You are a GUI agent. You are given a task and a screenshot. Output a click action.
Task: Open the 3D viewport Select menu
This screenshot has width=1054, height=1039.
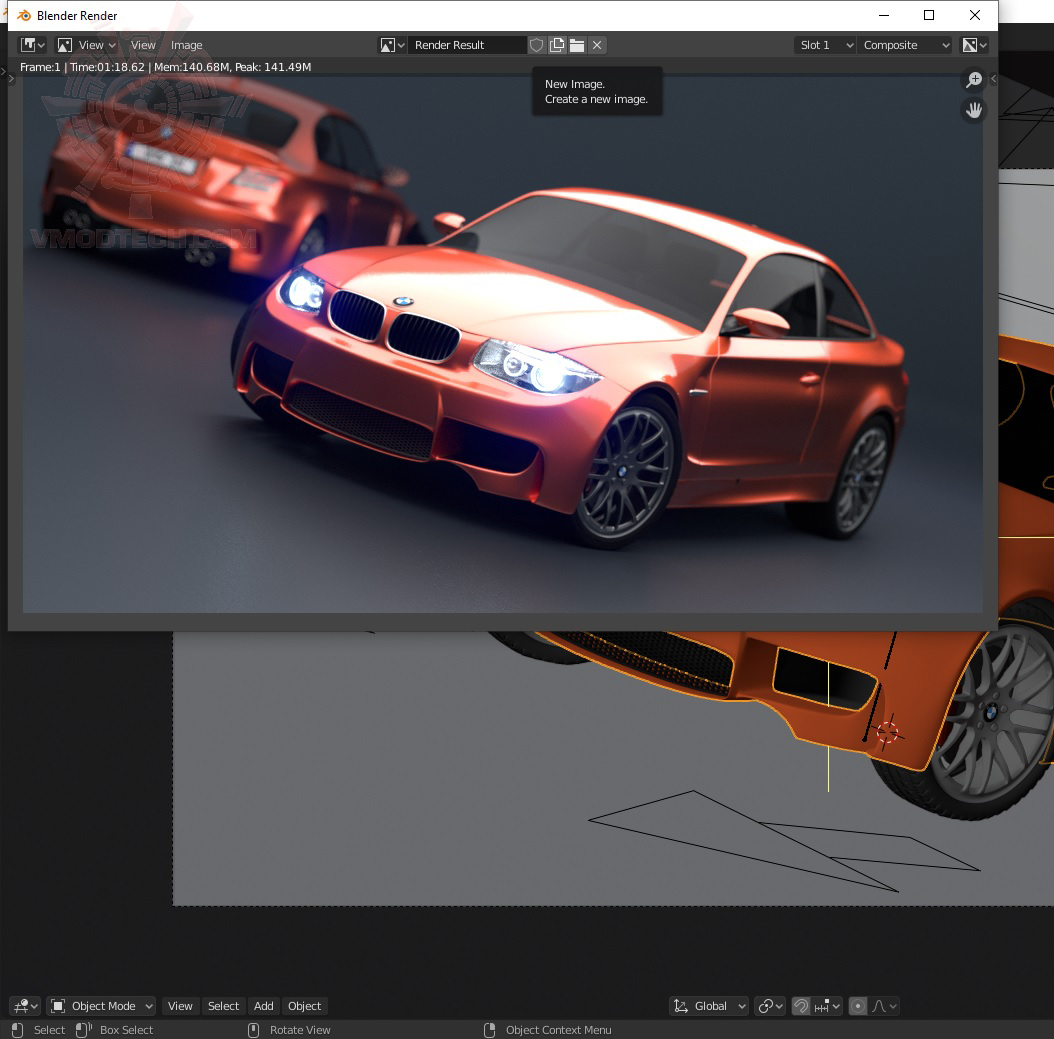pos(223,1006)
